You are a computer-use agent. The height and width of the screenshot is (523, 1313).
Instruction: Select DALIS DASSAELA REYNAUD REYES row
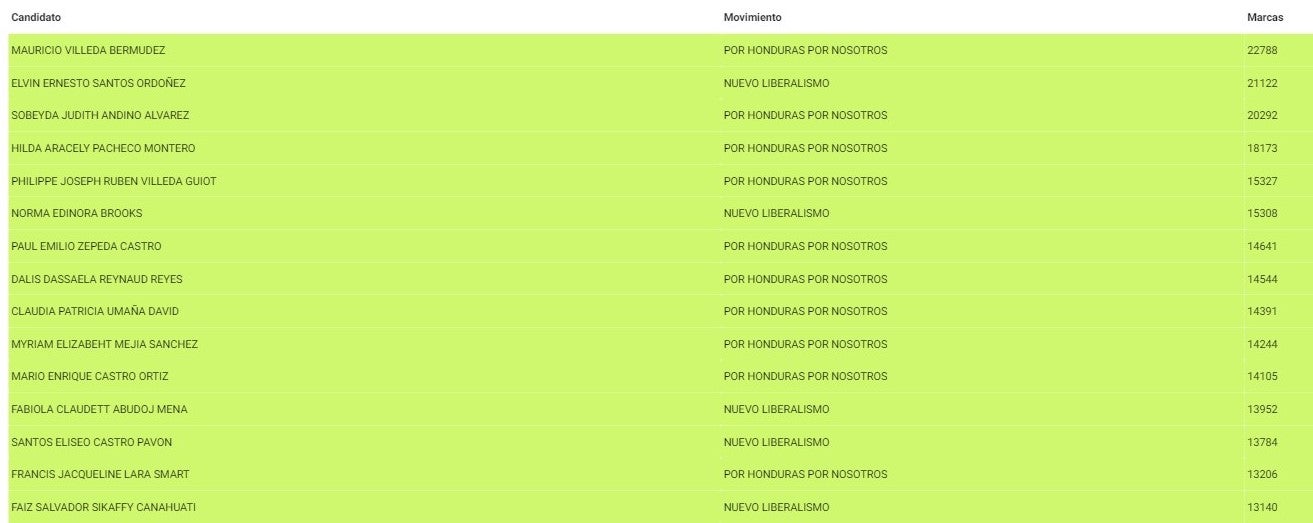click(97, 279)
